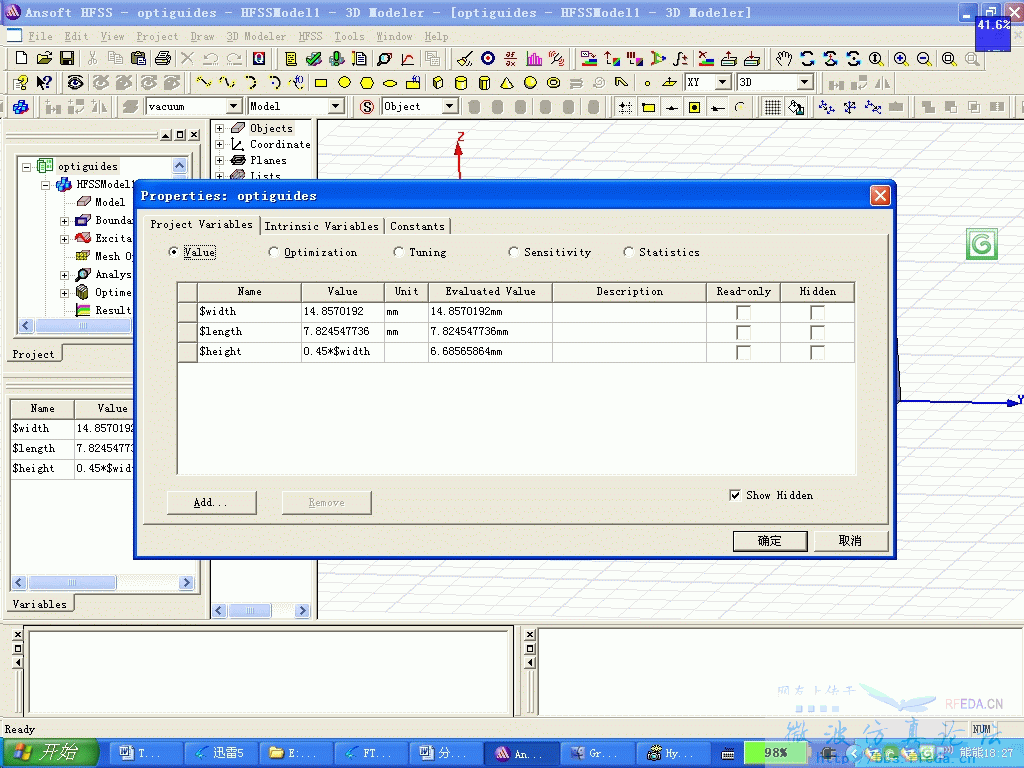The image size is (1024, 768).
Task: Select the Sensitivity radio button
Action: tap(513, 252)
